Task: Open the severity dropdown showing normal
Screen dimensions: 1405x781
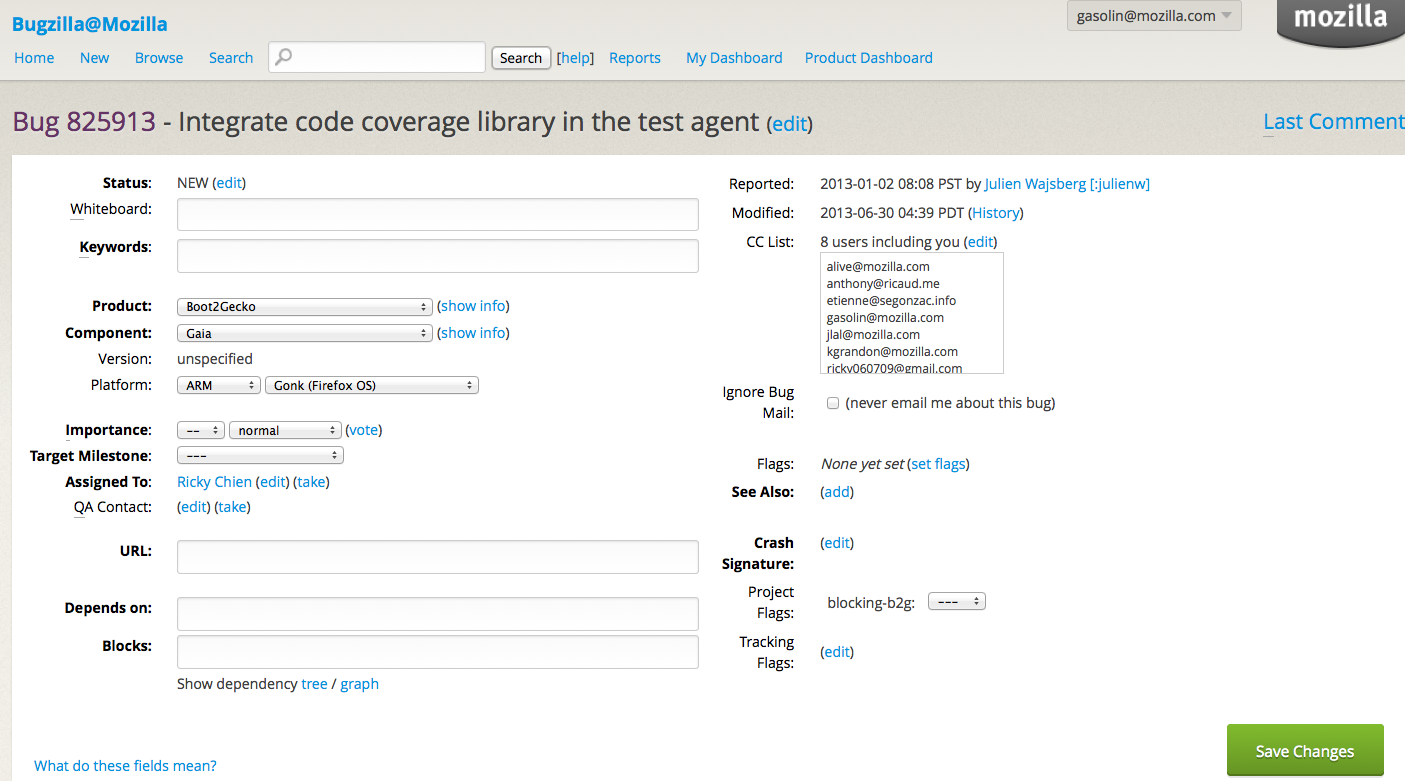Action: (x=286, y=430)
